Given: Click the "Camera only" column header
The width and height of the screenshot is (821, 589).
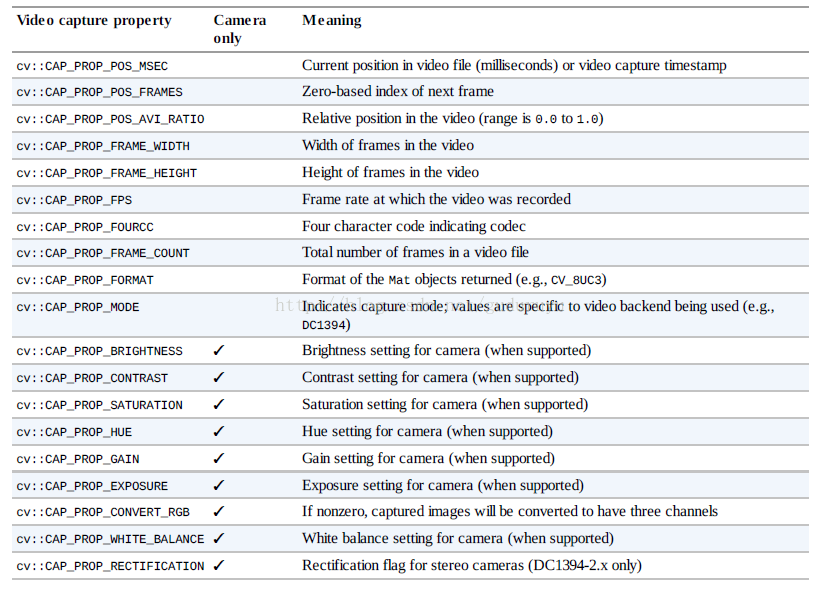Looking at the screenshot, I should tap(240, 29).
